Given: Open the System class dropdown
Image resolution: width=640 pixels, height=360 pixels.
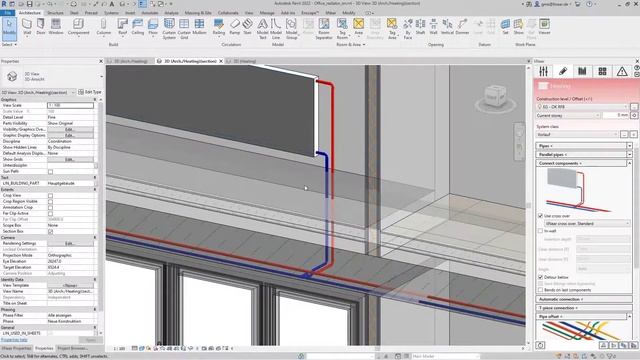Looking at the screenshot, I should tap(577, 134).
